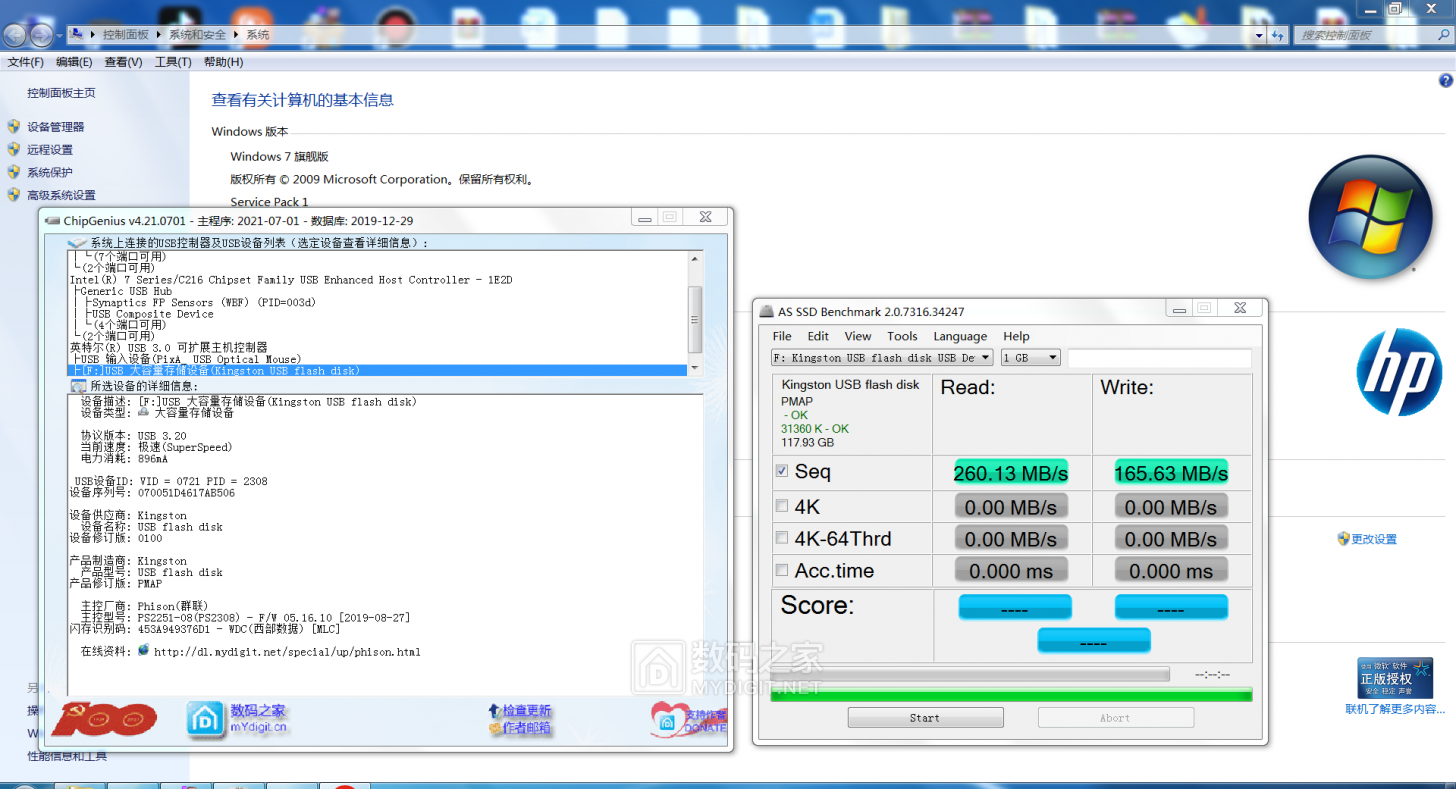Open the 编辑(E) menu in Control Panel
This screenshot has height=789, width=1456.
[x=74, y=62]
